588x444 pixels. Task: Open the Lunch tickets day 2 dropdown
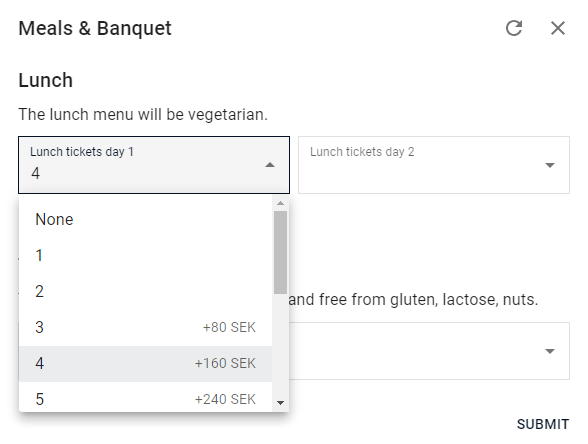pos(434,165)
